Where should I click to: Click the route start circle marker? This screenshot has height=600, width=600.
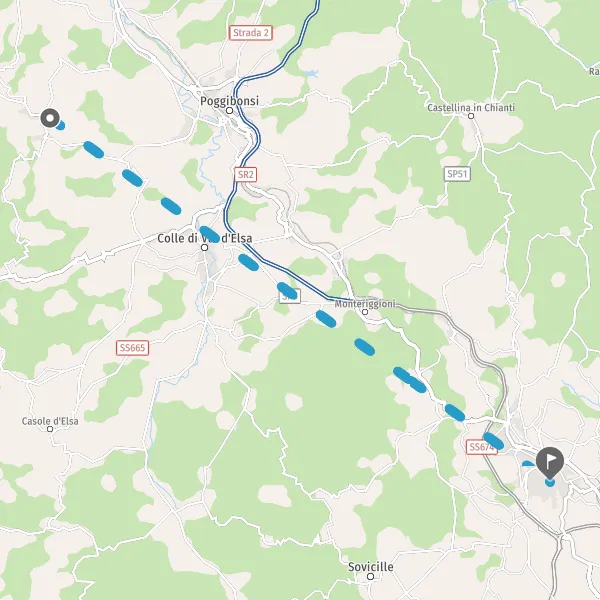50,118
